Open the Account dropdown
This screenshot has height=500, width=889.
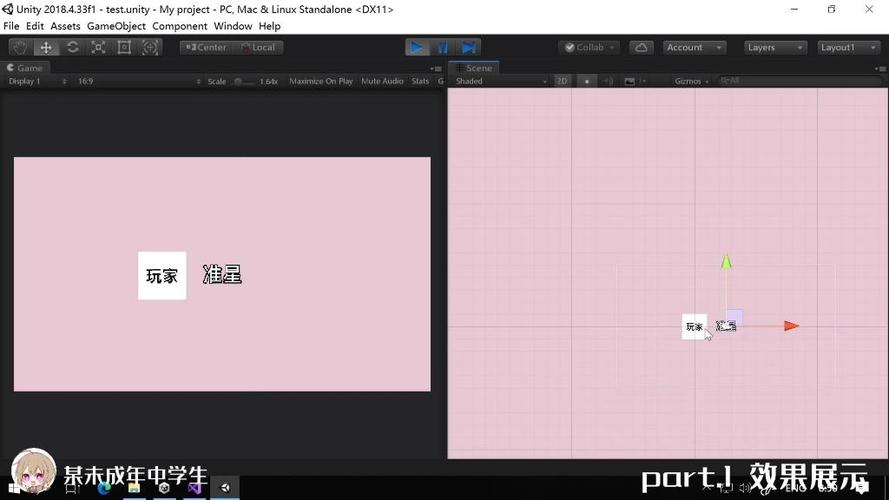coord(694,48)
